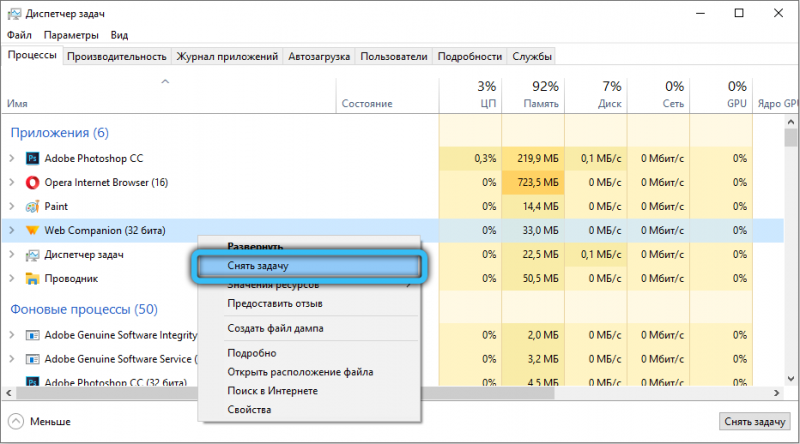Click the 0,3% CPU cell
Image resolution: width=800 pixels, height=444 pixels.
click(470, 158)
